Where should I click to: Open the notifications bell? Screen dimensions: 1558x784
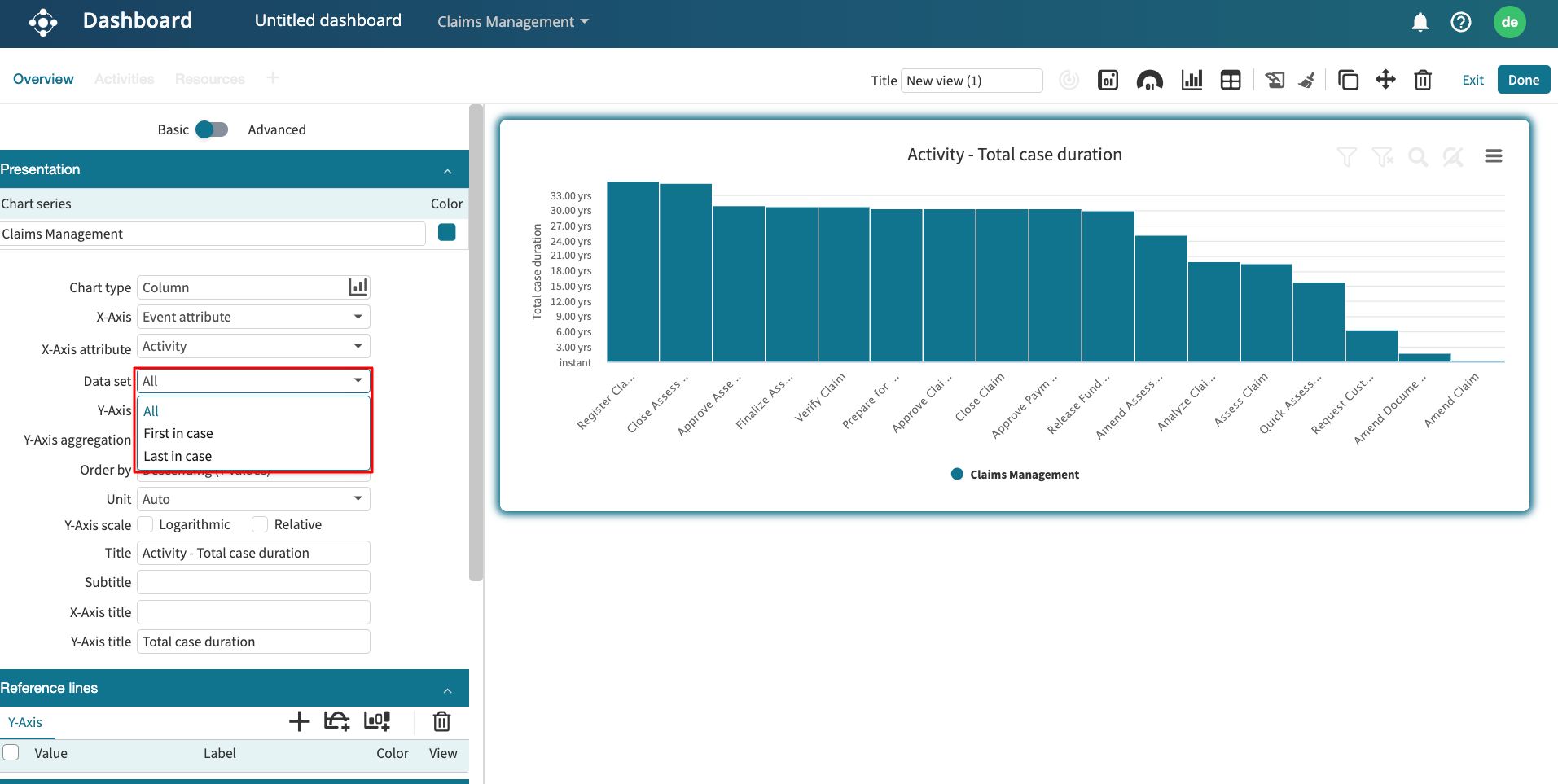[1420, 22]
